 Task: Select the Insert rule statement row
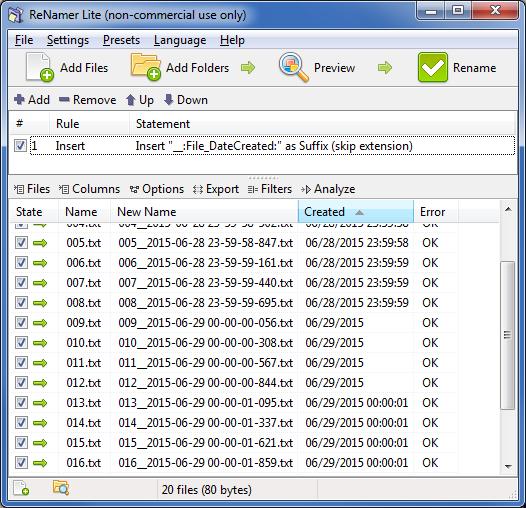[272, 146]
